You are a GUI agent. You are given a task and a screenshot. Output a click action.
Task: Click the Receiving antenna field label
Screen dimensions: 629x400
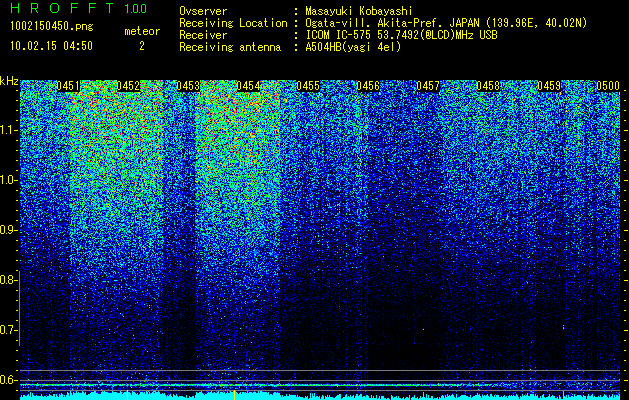click(230, 47)
